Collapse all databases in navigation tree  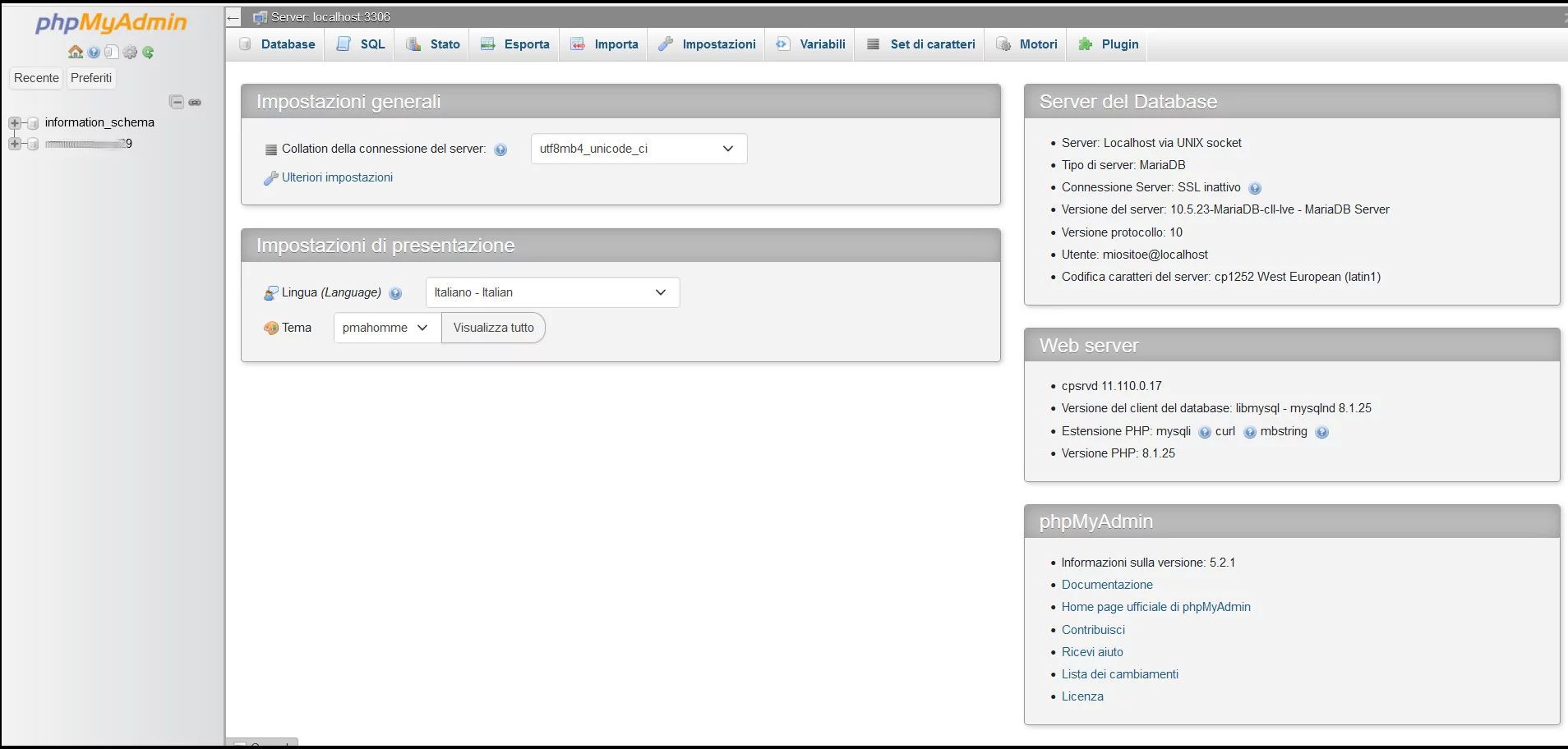(177, 102)
